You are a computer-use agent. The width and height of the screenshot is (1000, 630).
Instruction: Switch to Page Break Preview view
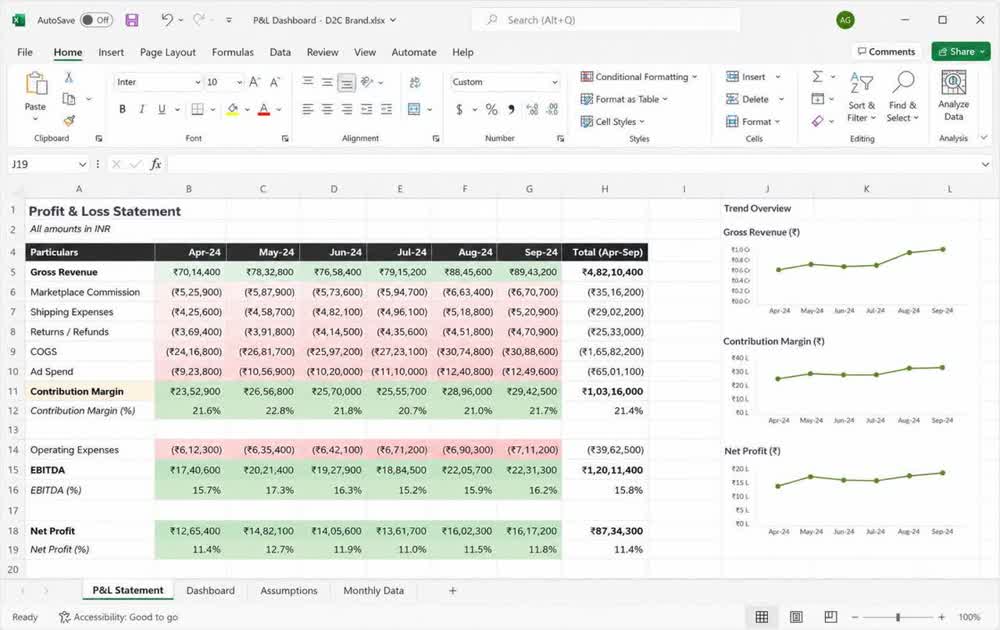[x=830, y=617]
